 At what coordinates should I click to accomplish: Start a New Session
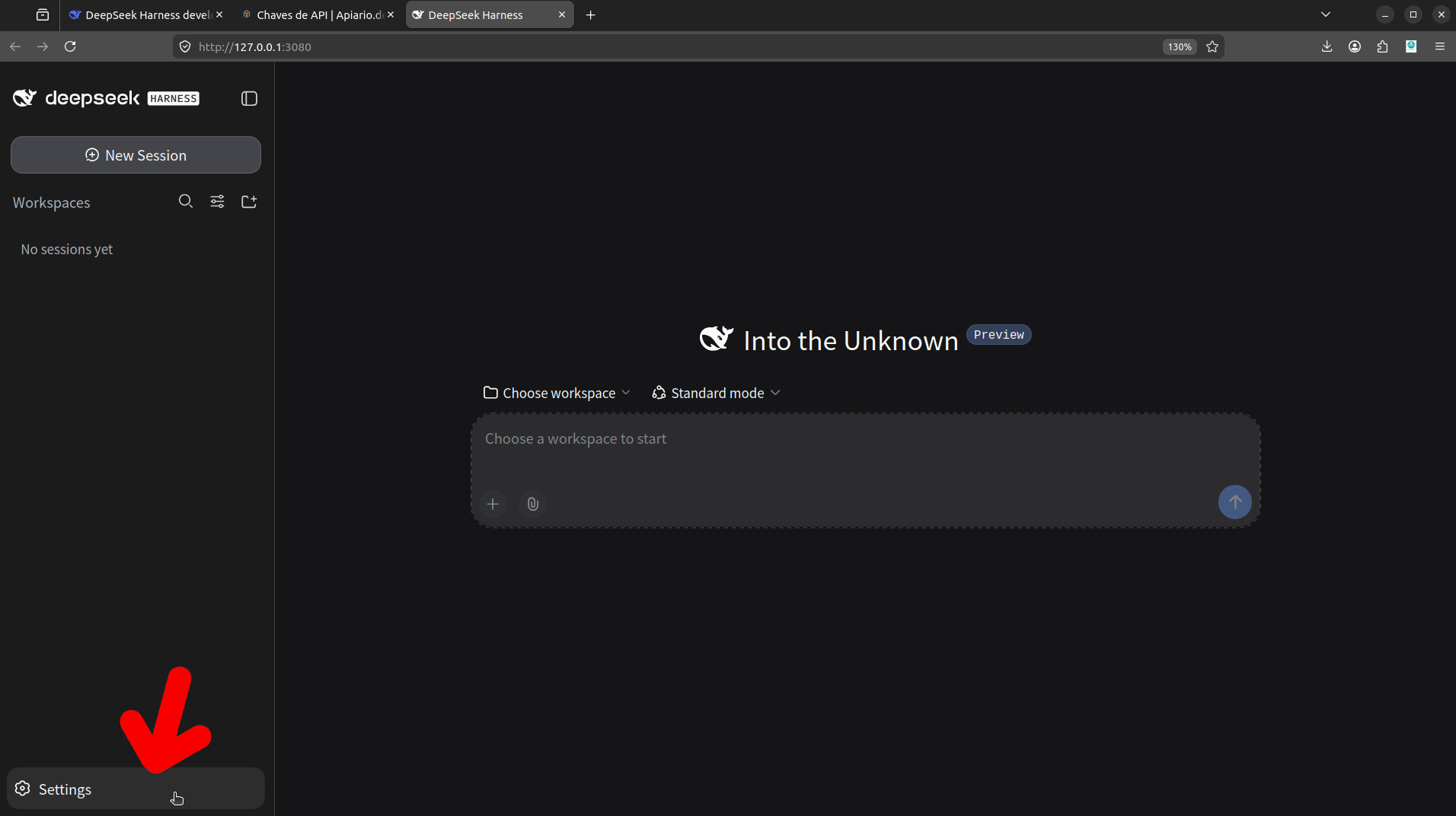pyautogui.click(x=136, y=155)
